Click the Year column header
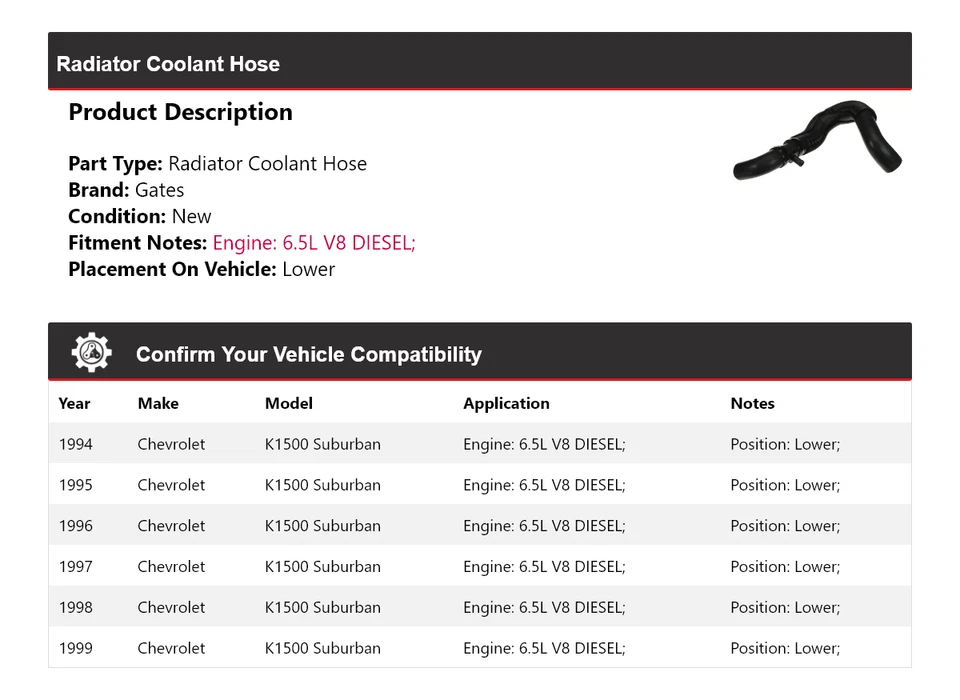The image size is (960, 700). [74, 404]
